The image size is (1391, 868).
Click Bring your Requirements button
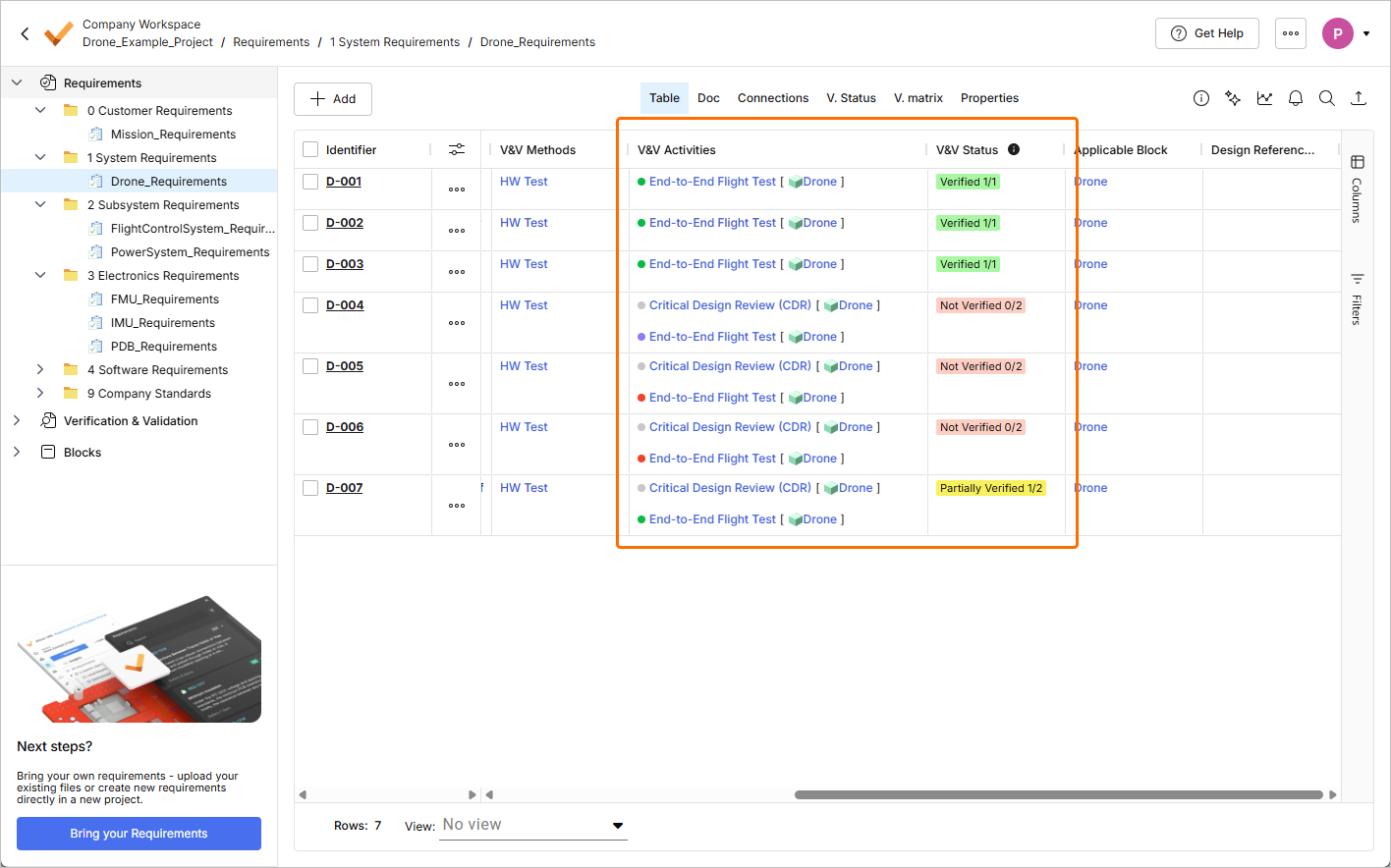coord(139,834)
